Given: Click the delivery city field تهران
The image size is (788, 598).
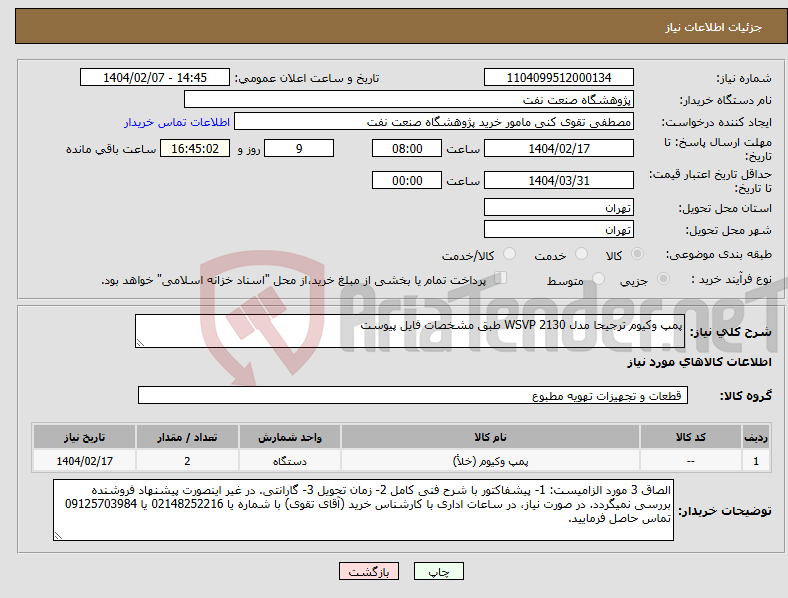Looking at the screenshot, I should pos(559,229).
